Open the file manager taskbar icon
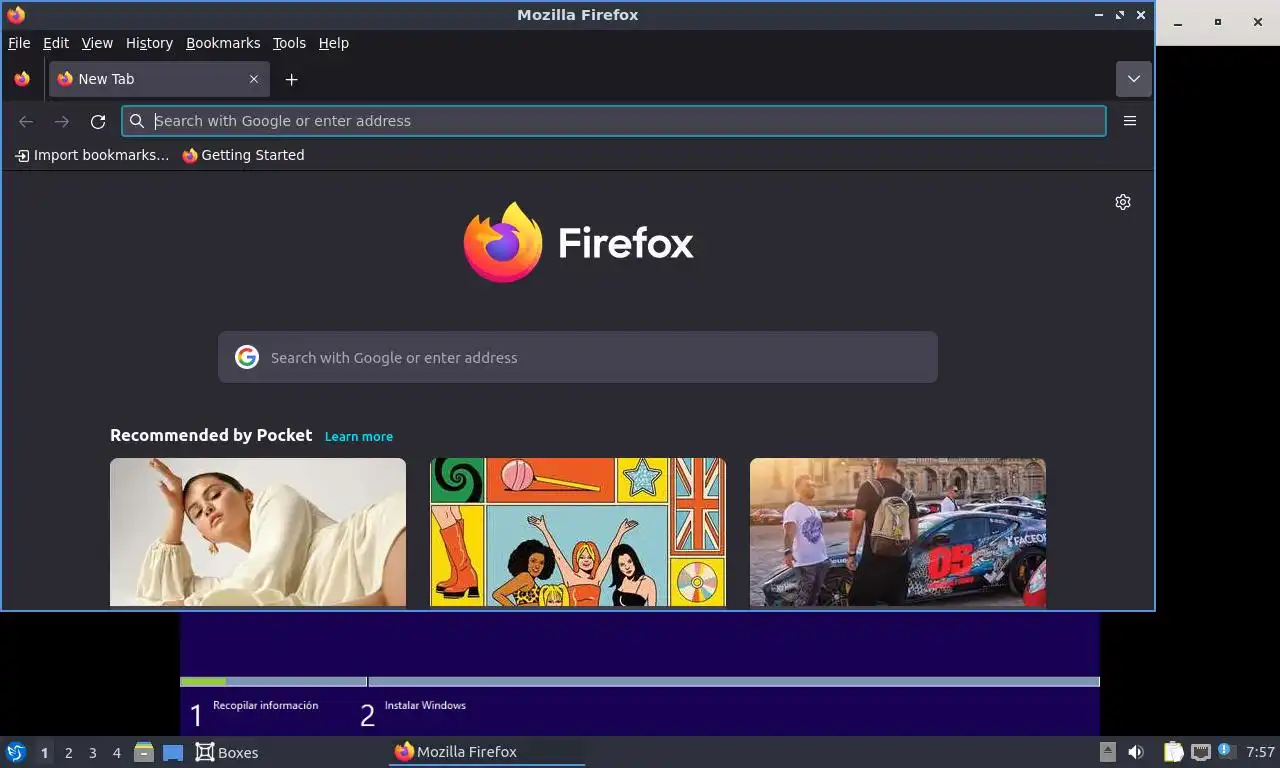The image size is (1280, 768). 144,752
